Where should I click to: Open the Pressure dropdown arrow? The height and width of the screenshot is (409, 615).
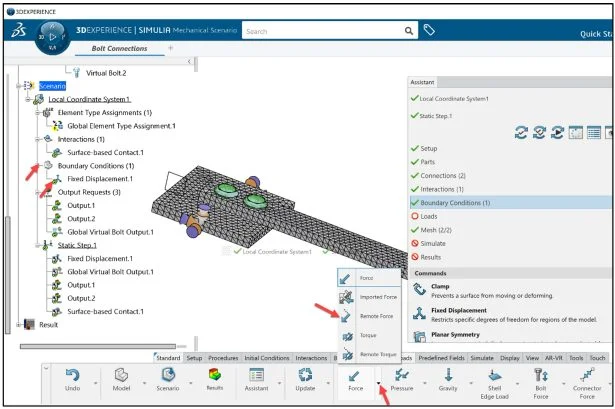(x=425, y=383)
